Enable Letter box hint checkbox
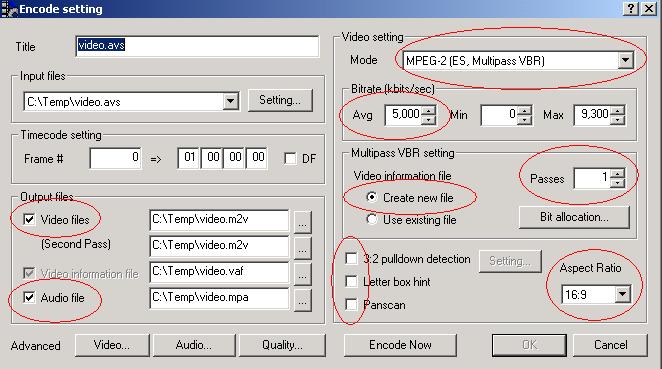Viewport: 662px width, 369px height. tap(351, 281)
